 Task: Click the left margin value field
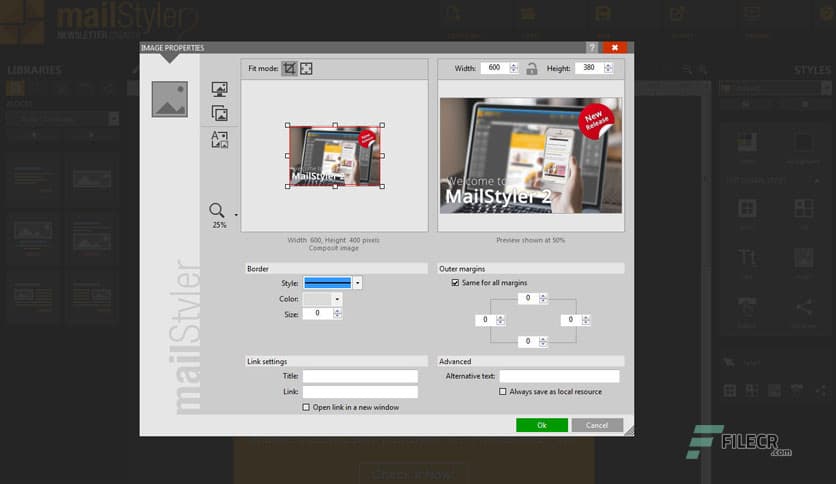point(485,320)
